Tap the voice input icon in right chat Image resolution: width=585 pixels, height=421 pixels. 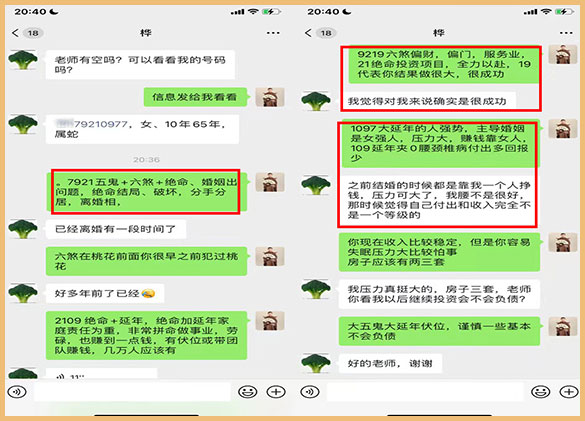(310, 392)
